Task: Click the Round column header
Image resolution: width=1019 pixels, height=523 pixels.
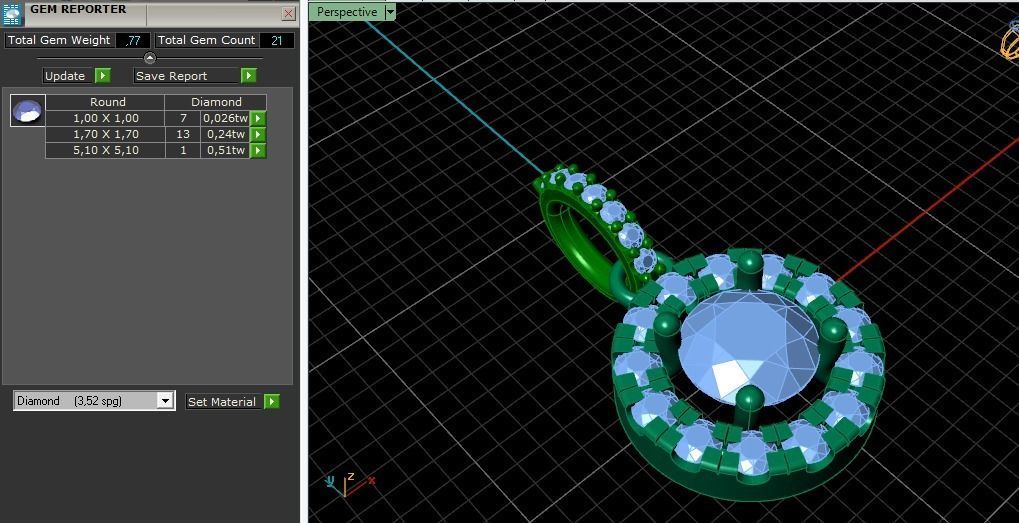Action: [107, 102]
